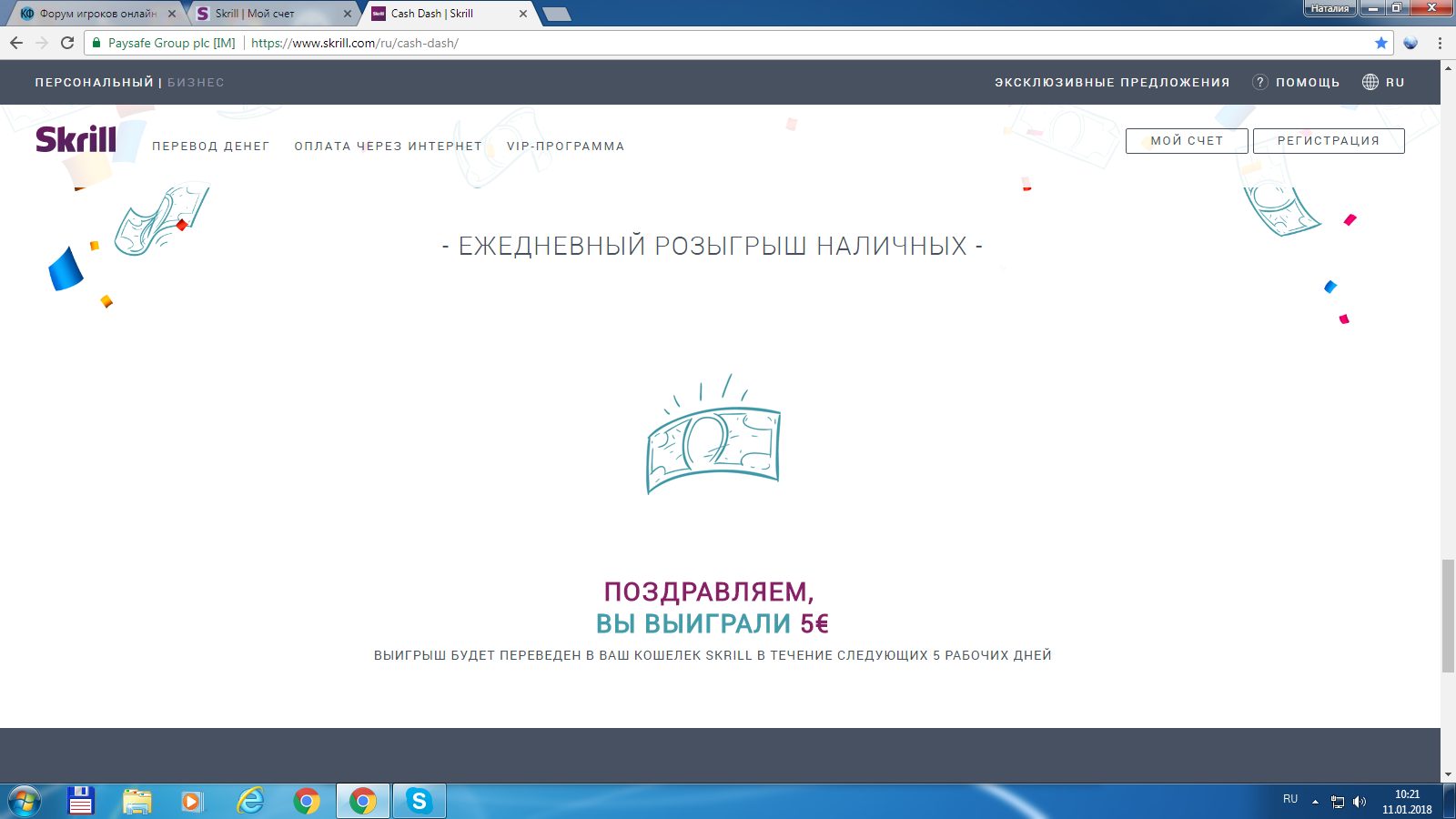Close the Cash Dash tab
Viewport: 1456px width, 819px height.
523,14
